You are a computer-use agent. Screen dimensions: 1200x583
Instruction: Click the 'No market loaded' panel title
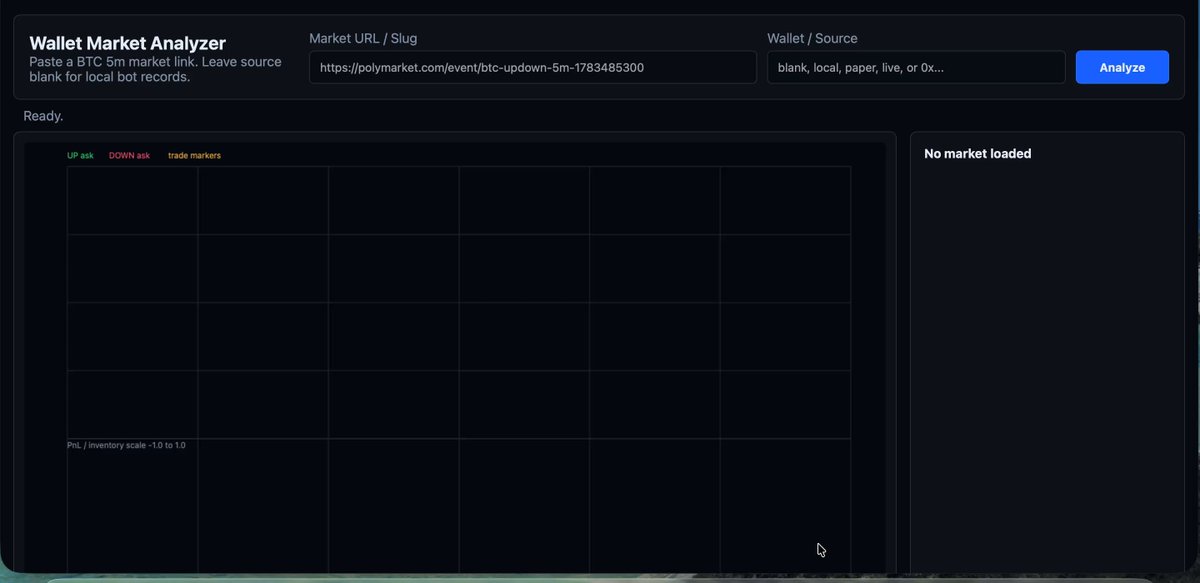click(978, 154)
